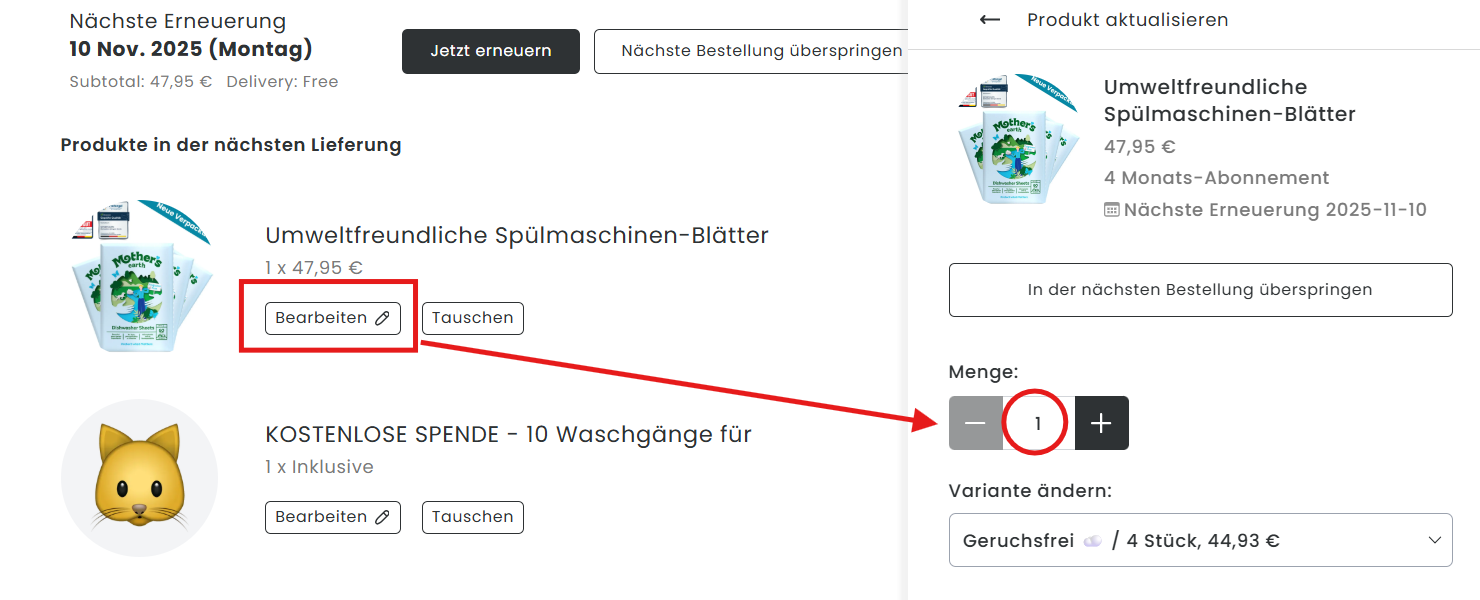
Task: Decrease quantity with the minus button
Action: [975, 423]
